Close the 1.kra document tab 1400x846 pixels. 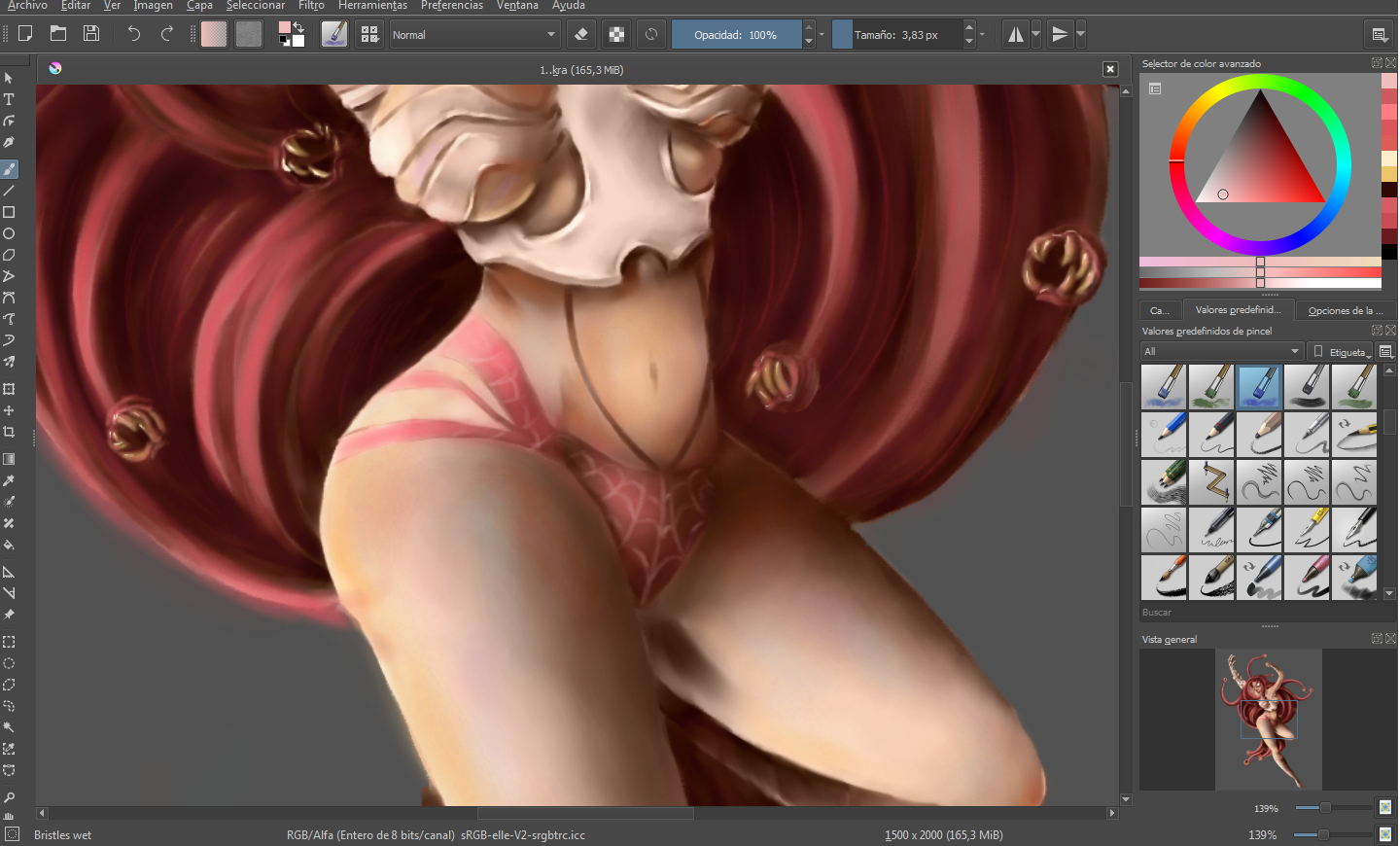tap(1110, 69)
